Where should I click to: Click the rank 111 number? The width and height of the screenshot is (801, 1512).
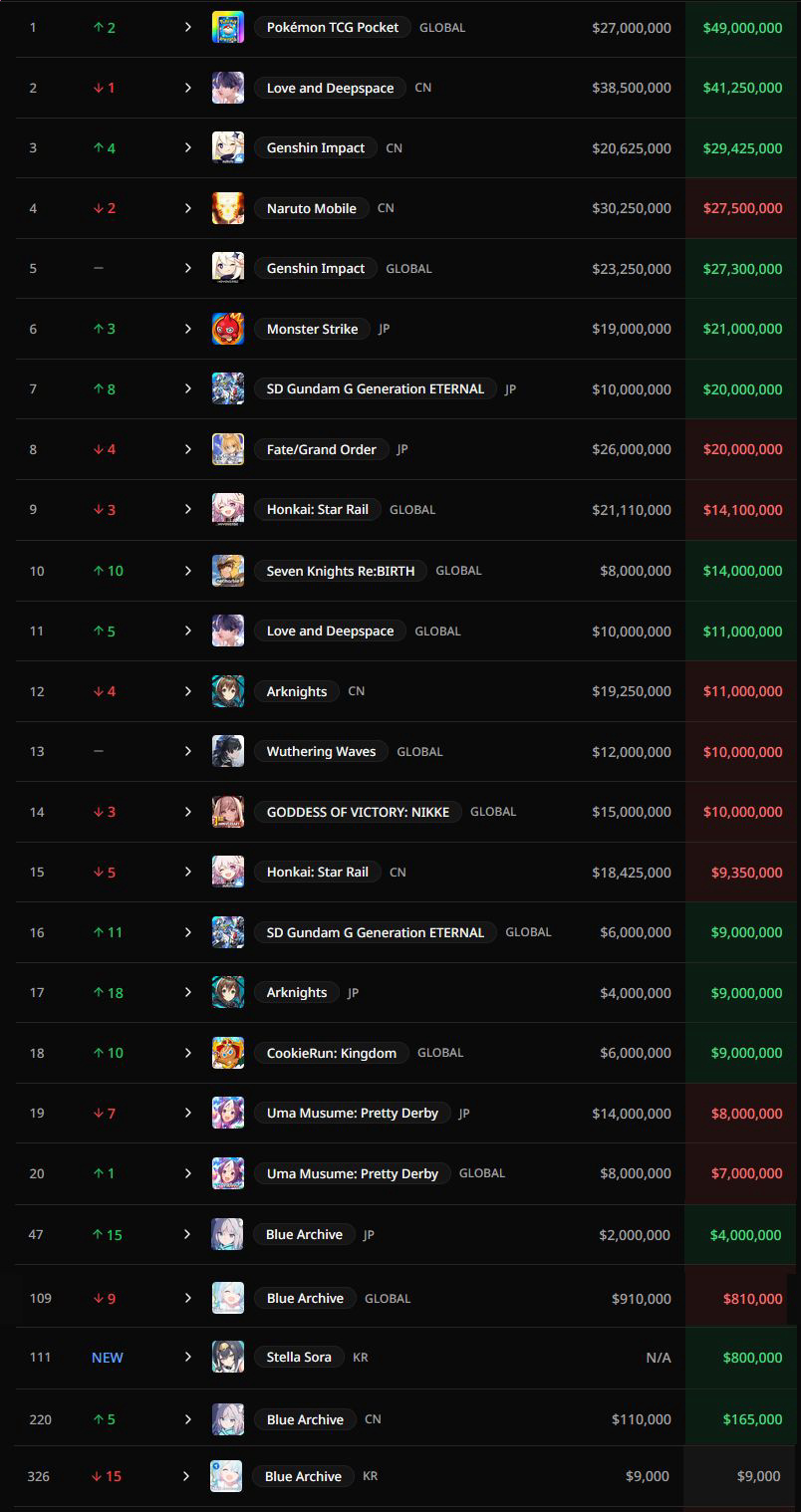(x=40, y=1358)
